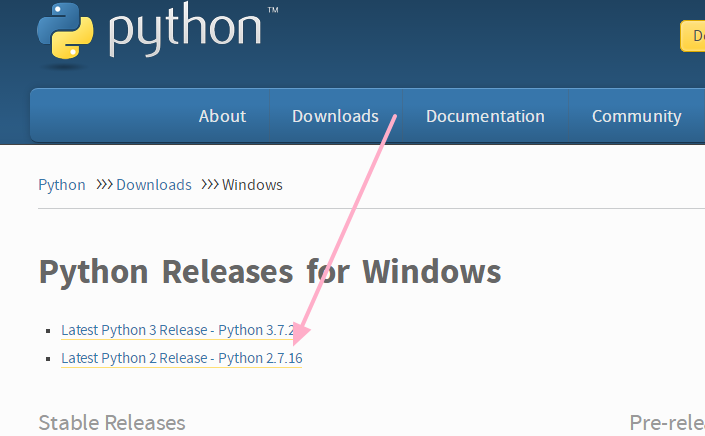Click the 'Windows' breadcrumb text
The height and width of the screenshot is (436, 705).
click(252, 185)
